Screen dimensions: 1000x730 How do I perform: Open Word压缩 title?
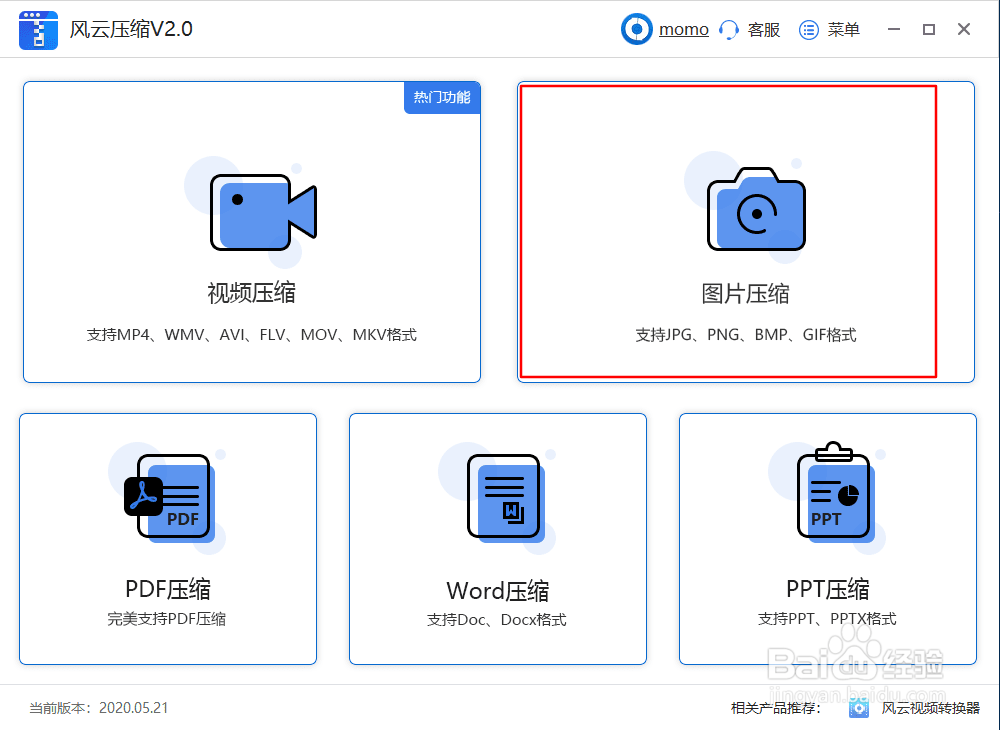point(497,591)
